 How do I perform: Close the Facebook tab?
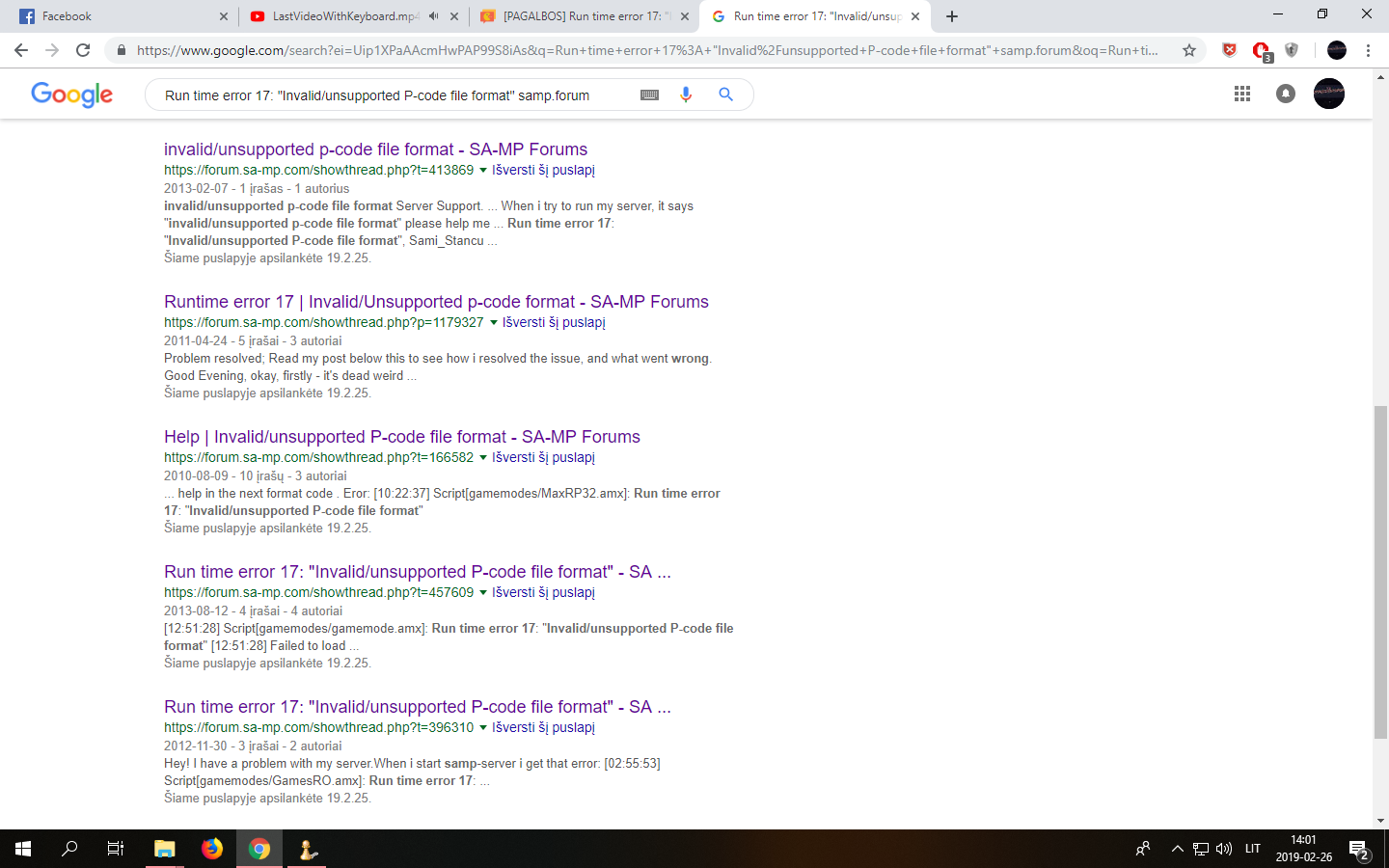[224, 16]
